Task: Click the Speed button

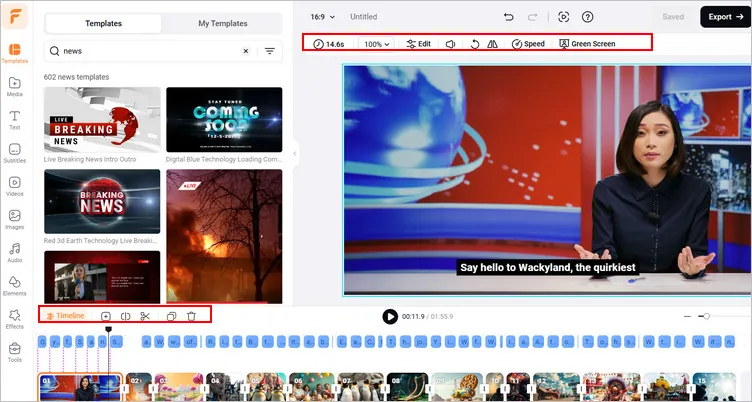Action: [x=529, y=44]
